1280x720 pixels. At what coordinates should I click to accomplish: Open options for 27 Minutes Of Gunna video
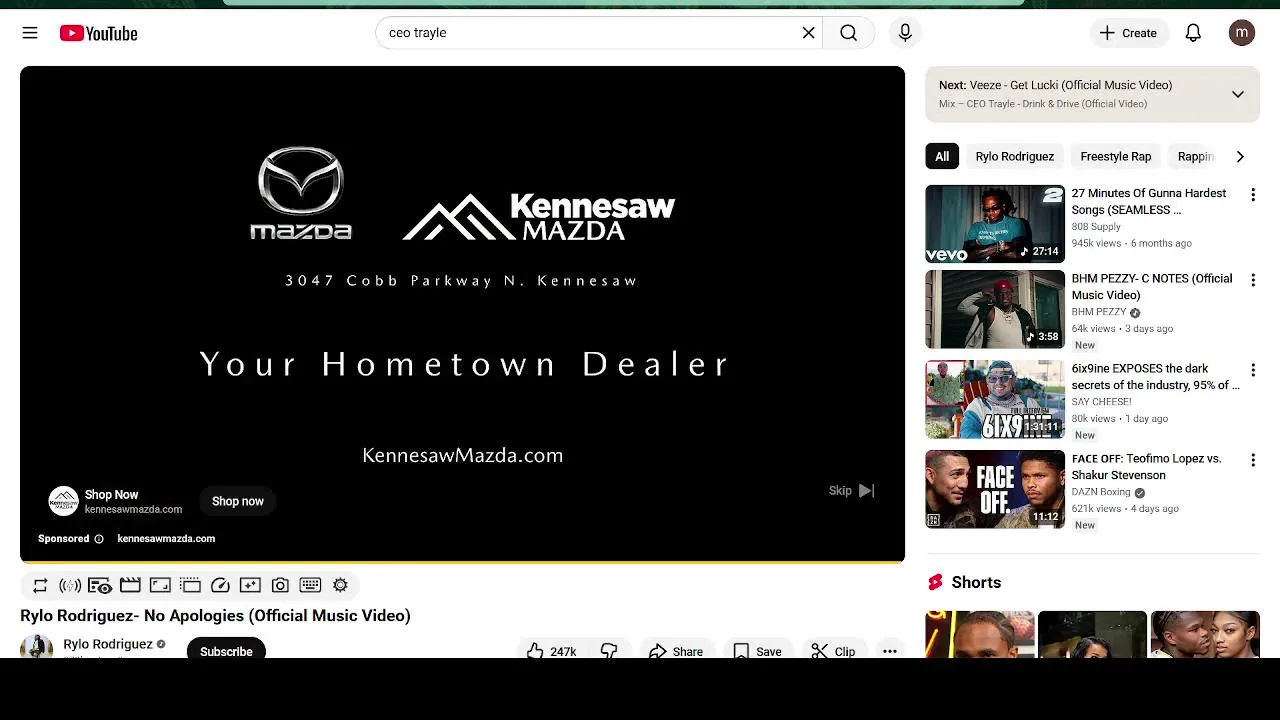click(1252, 195)
